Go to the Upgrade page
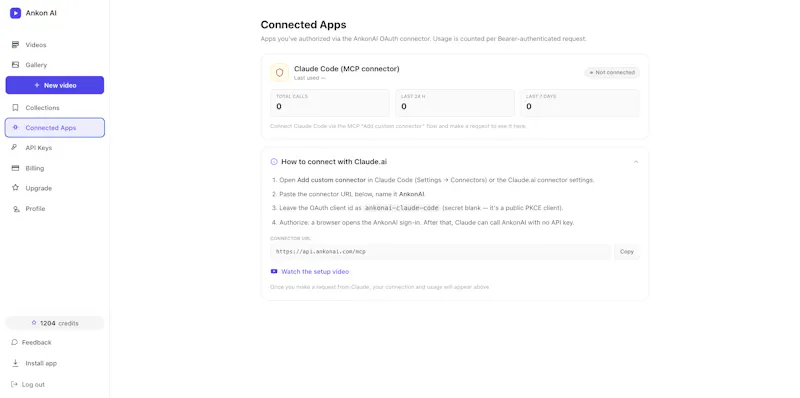The height and width of the screenshot is (398, 800). coord(55,188)
